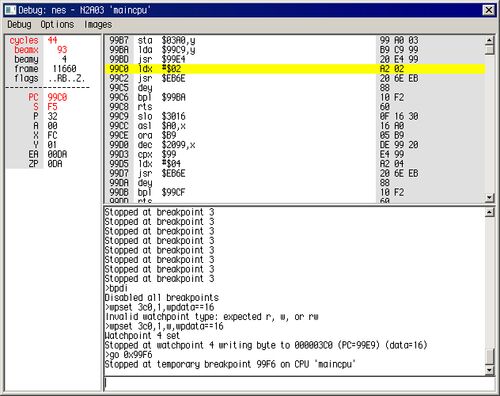Open the Options menu
500x396 pixels.
coord(57,25)
